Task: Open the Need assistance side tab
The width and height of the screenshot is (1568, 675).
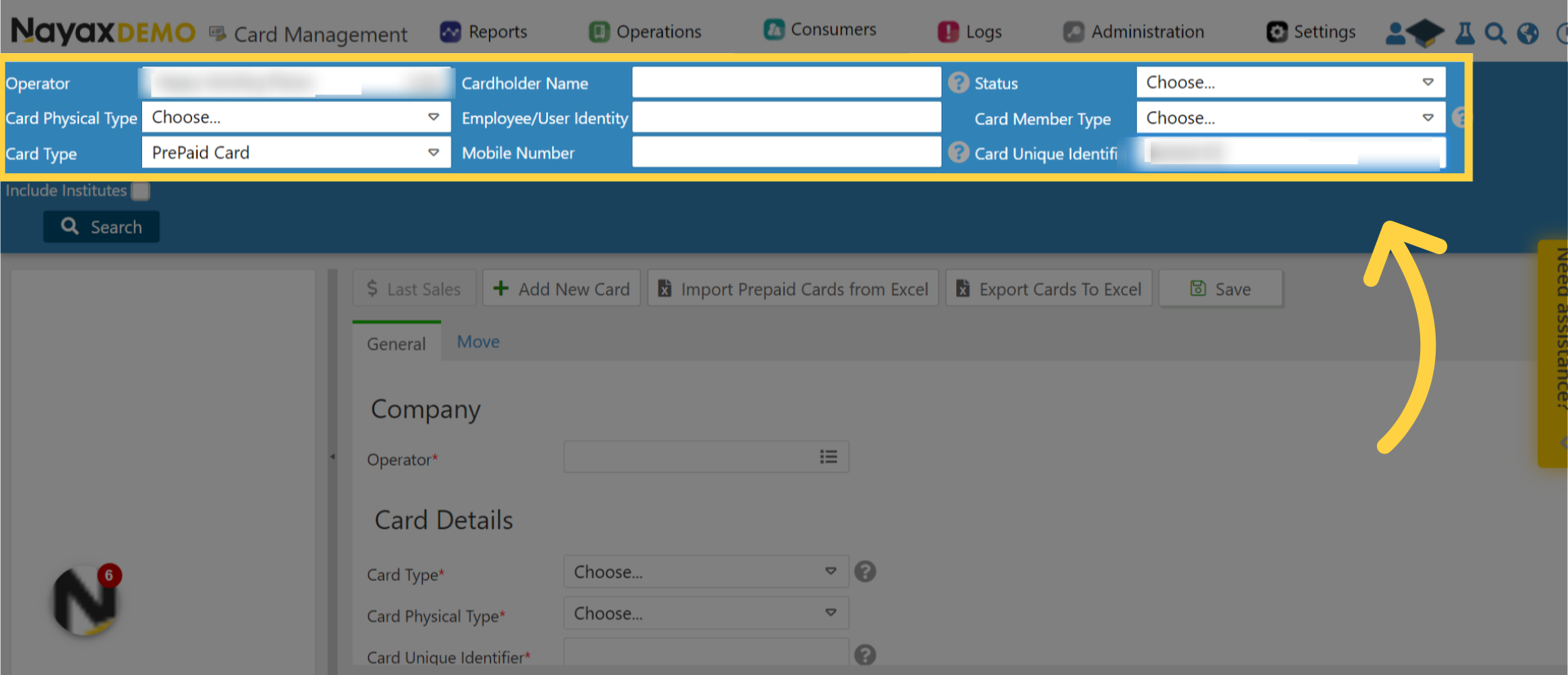Action: click(x=1553, y=353)
